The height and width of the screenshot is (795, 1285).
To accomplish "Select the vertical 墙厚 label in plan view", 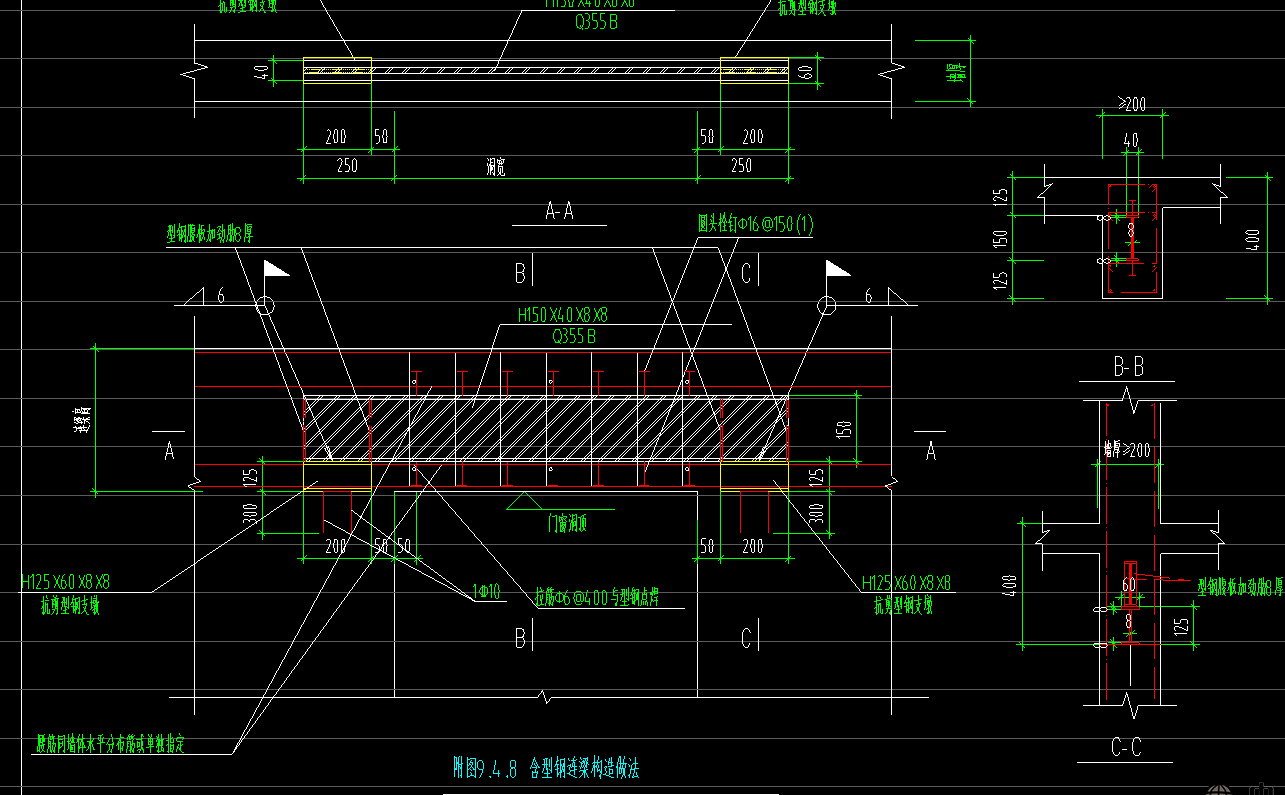I will (x=956, y=71).
